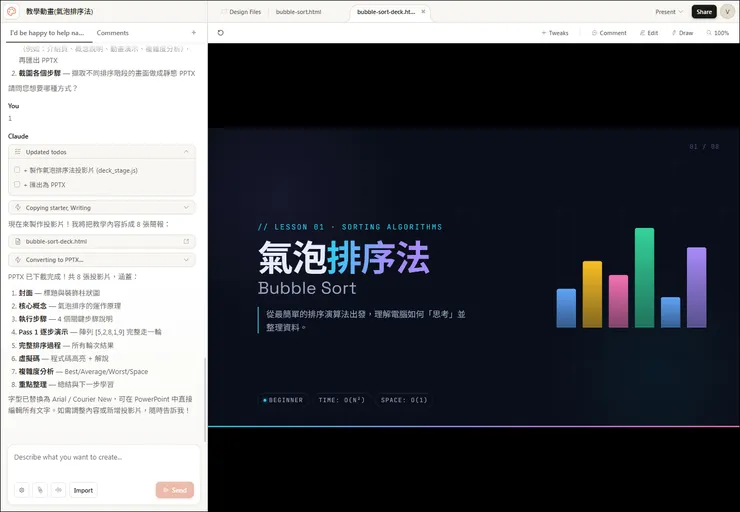Click the attach file paperclip icon
The image size is (740, 512).
click(x=40, y=490)
